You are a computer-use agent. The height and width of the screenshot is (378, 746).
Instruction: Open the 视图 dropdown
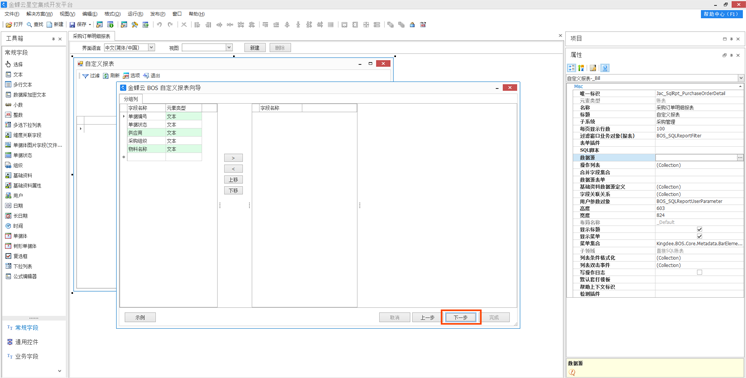click(229, 48)
